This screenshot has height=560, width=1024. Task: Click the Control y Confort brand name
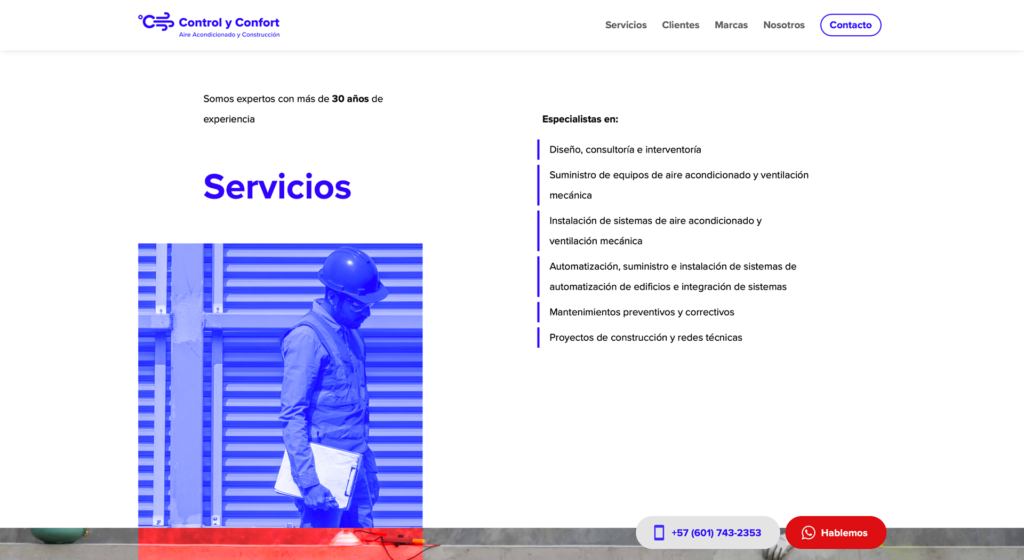coord(229,22)
